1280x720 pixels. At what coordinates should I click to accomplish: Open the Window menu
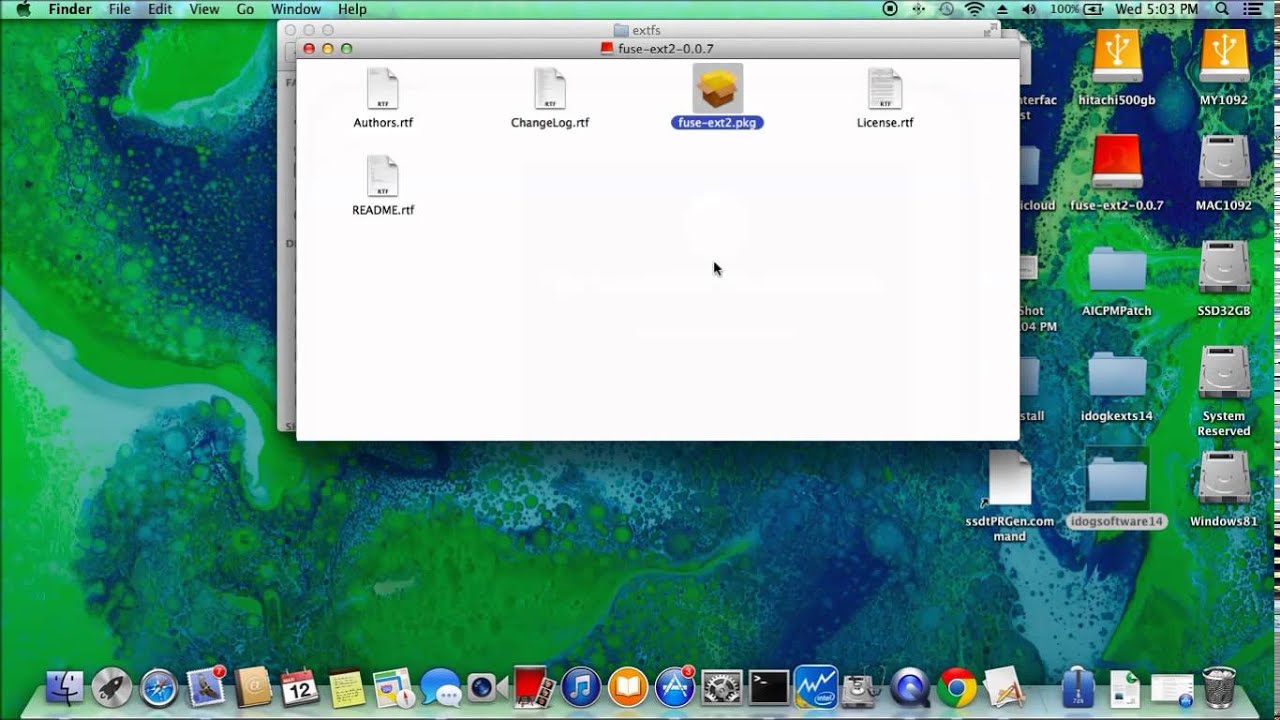tap(296, 9)
